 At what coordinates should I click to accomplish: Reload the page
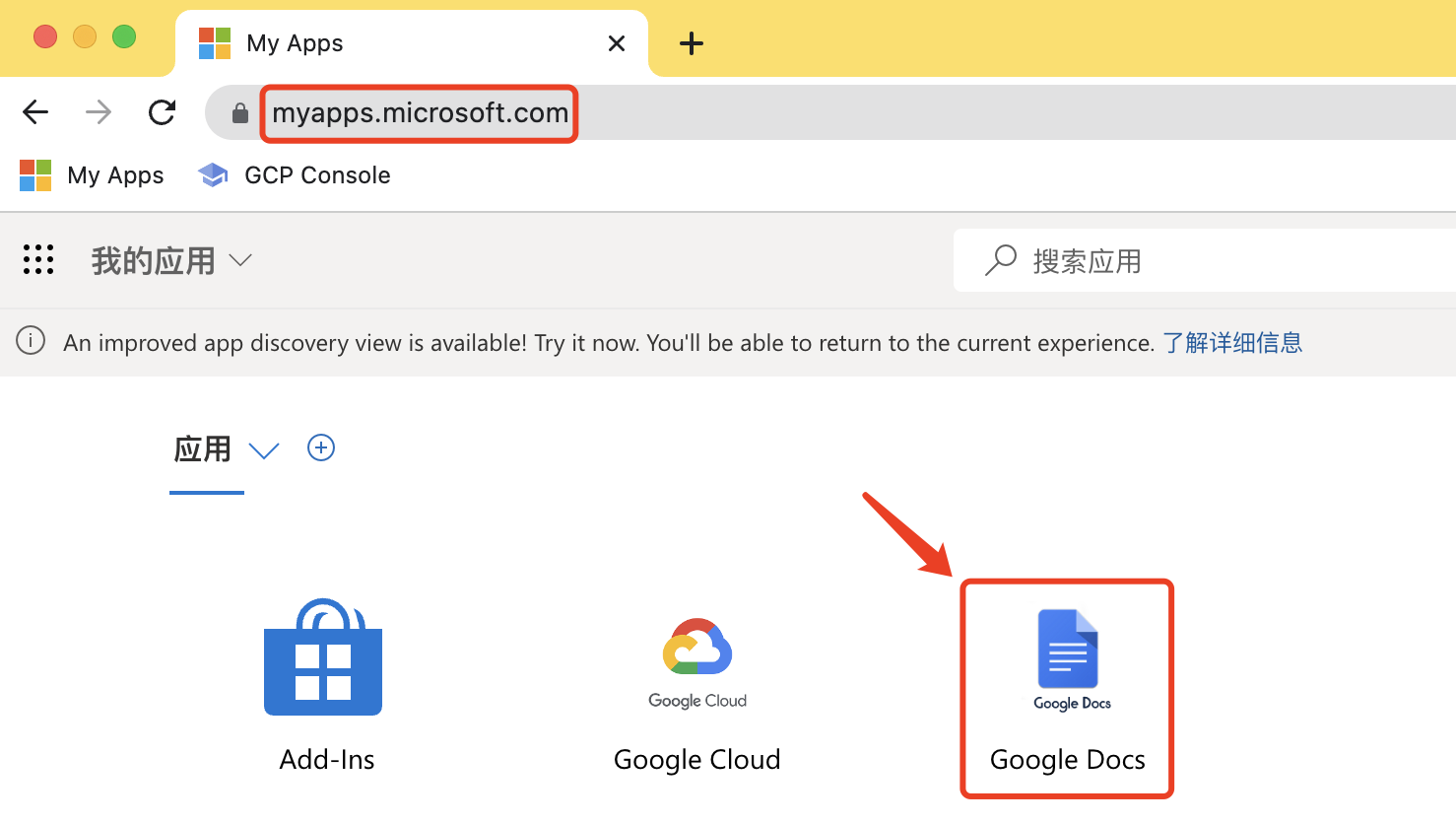[162, 112]
